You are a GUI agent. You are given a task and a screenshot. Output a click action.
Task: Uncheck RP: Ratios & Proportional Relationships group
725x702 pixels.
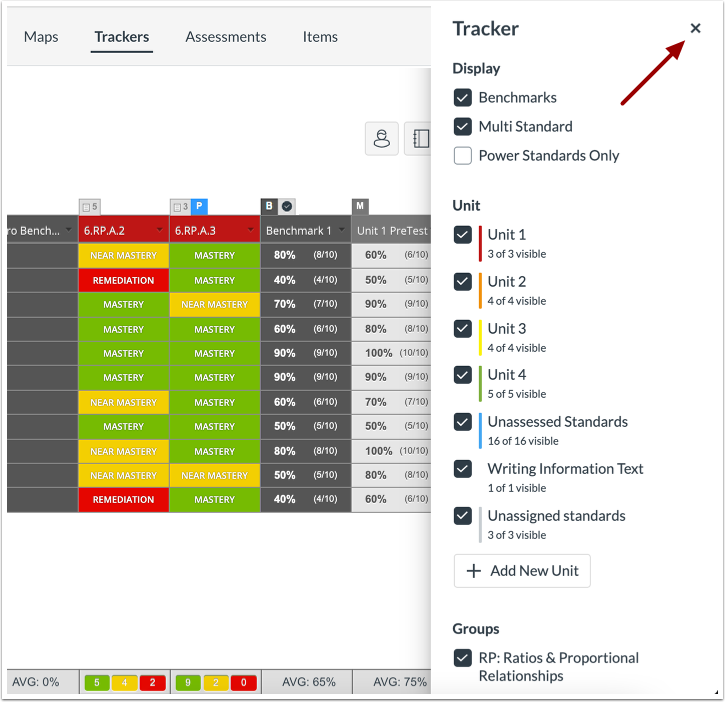pyautogui.click(x=462, y=658)
